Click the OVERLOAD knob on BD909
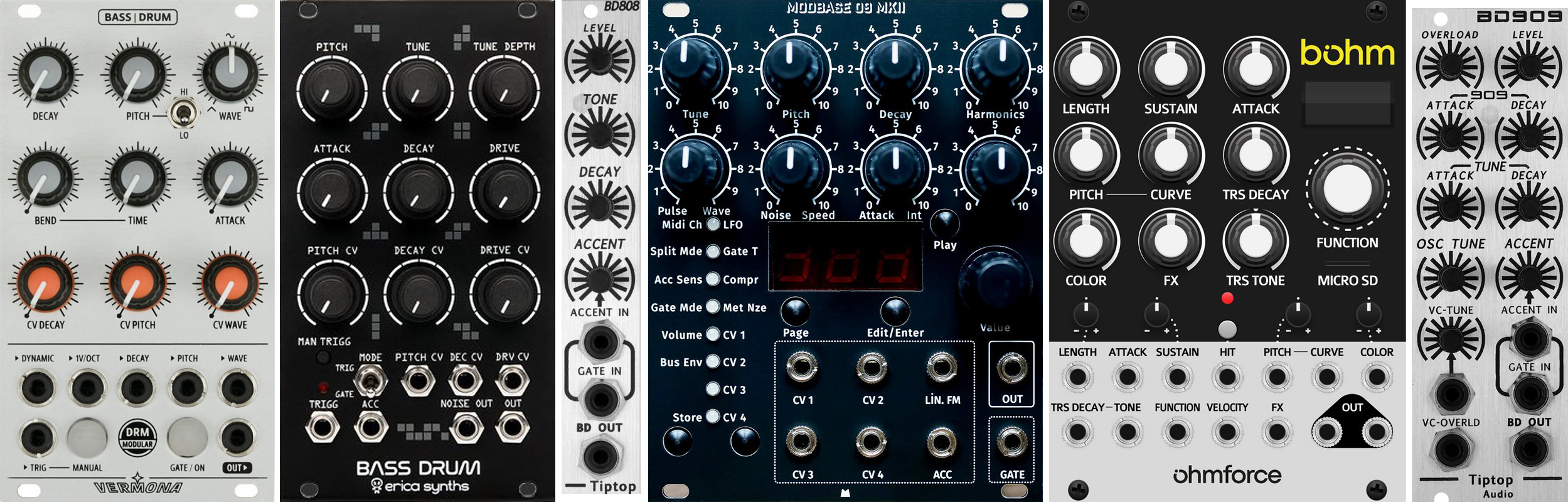This screenshot has height=502, width=1568. click(1449, 66)
